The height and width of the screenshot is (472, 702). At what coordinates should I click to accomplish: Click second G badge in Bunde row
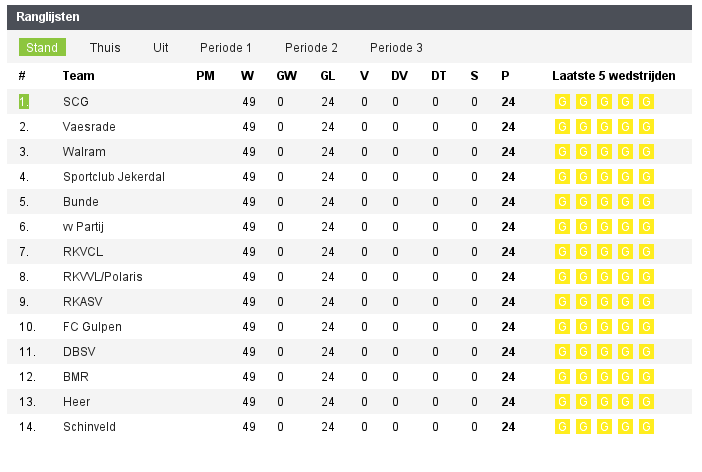coord(583,202)
